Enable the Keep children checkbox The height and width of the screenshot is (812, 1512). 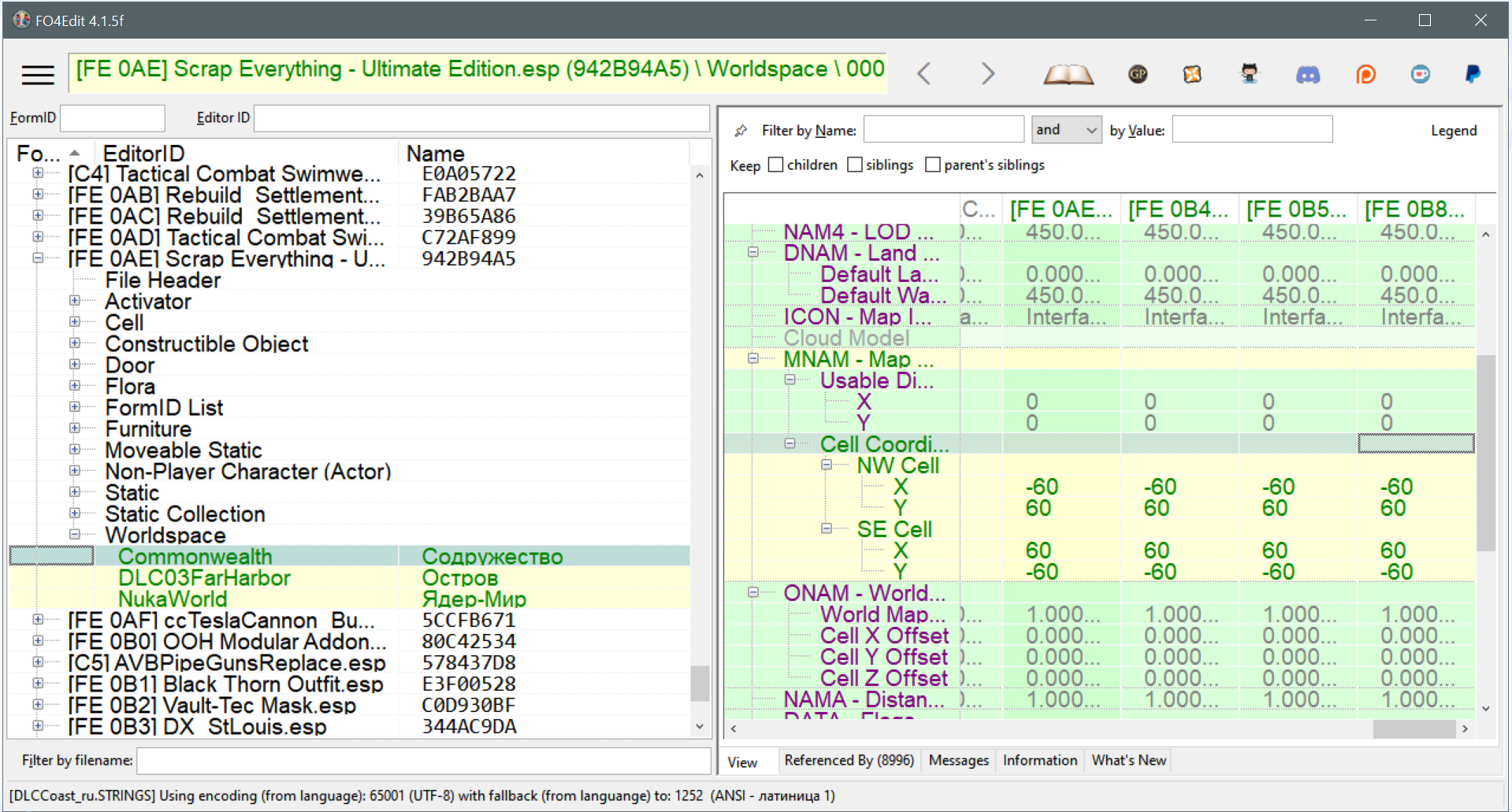776,165
